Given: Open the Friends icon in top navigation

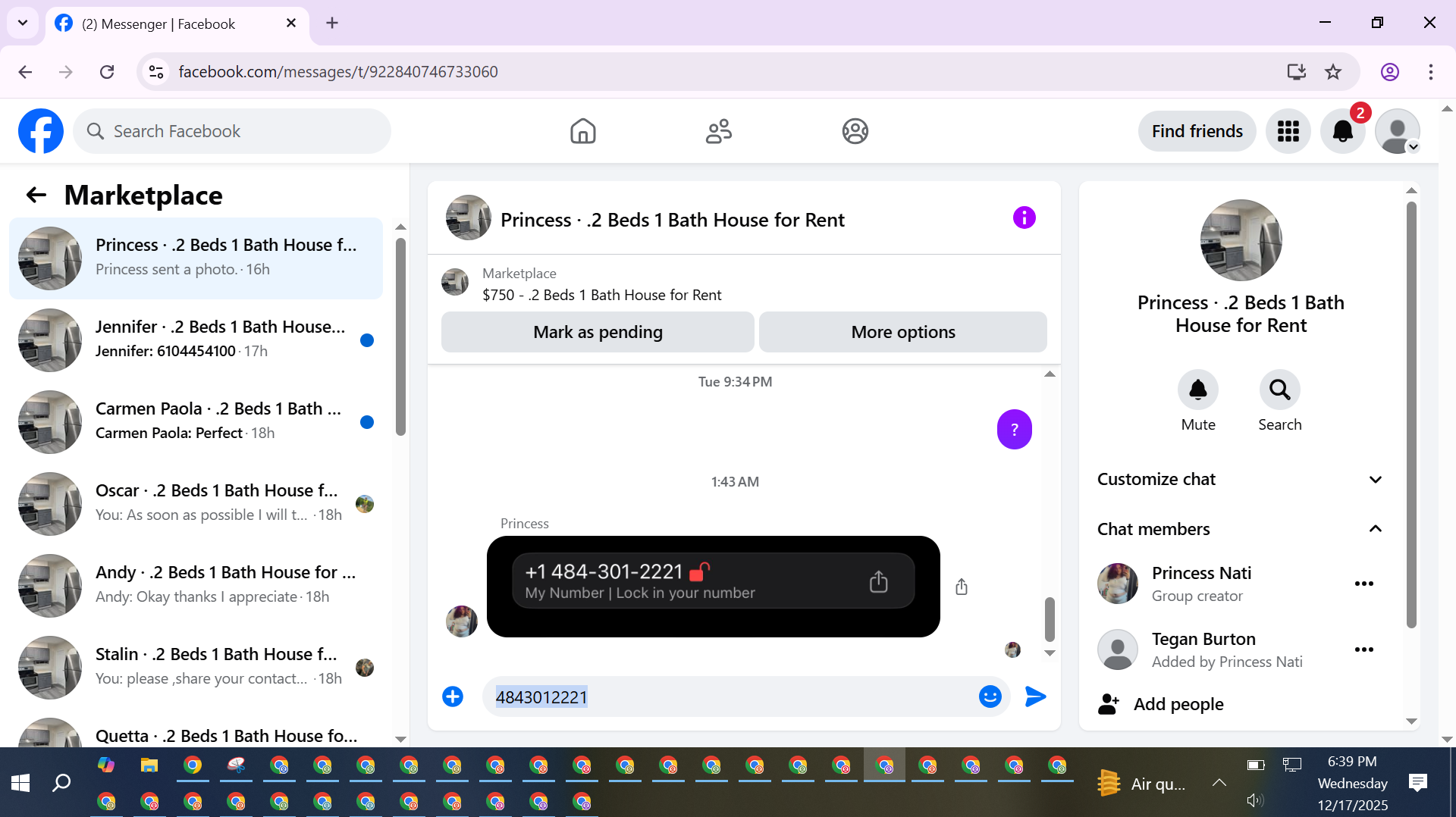Looking at the screenshot, I should coord(718,131).
